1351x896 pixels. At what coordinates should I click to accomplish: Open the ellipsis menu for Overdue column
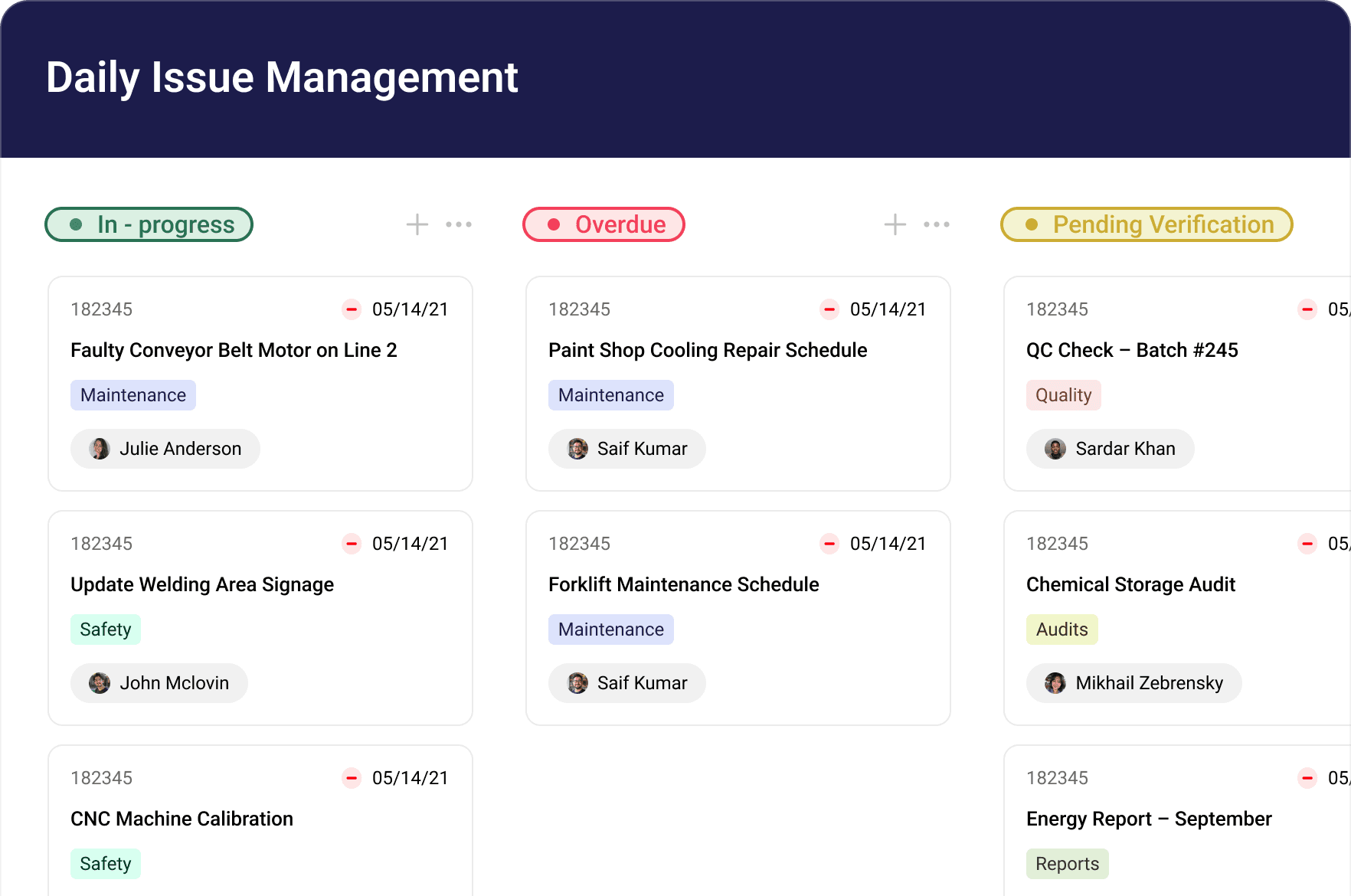click(x=937, y=224)
